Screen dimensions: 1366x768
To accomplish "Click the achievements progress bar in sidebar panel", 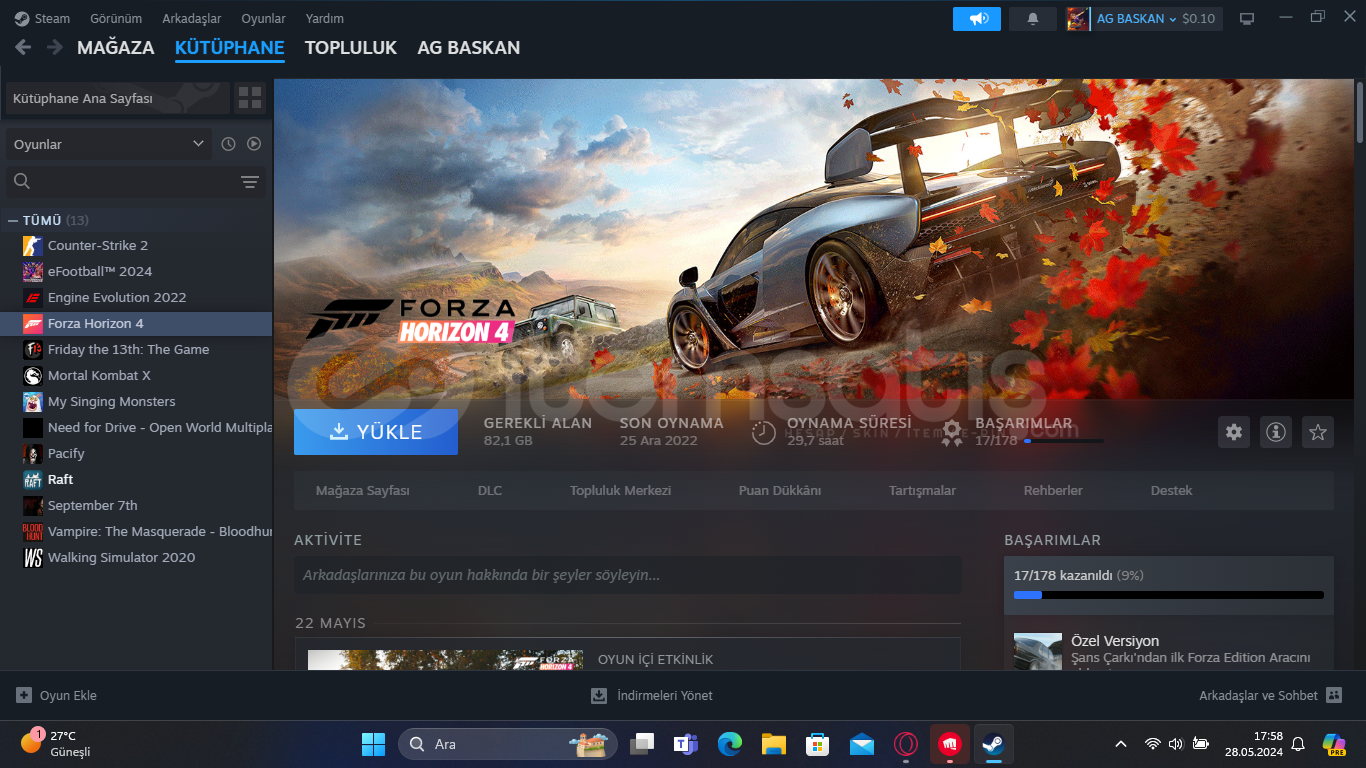I will coord(1168,595).
